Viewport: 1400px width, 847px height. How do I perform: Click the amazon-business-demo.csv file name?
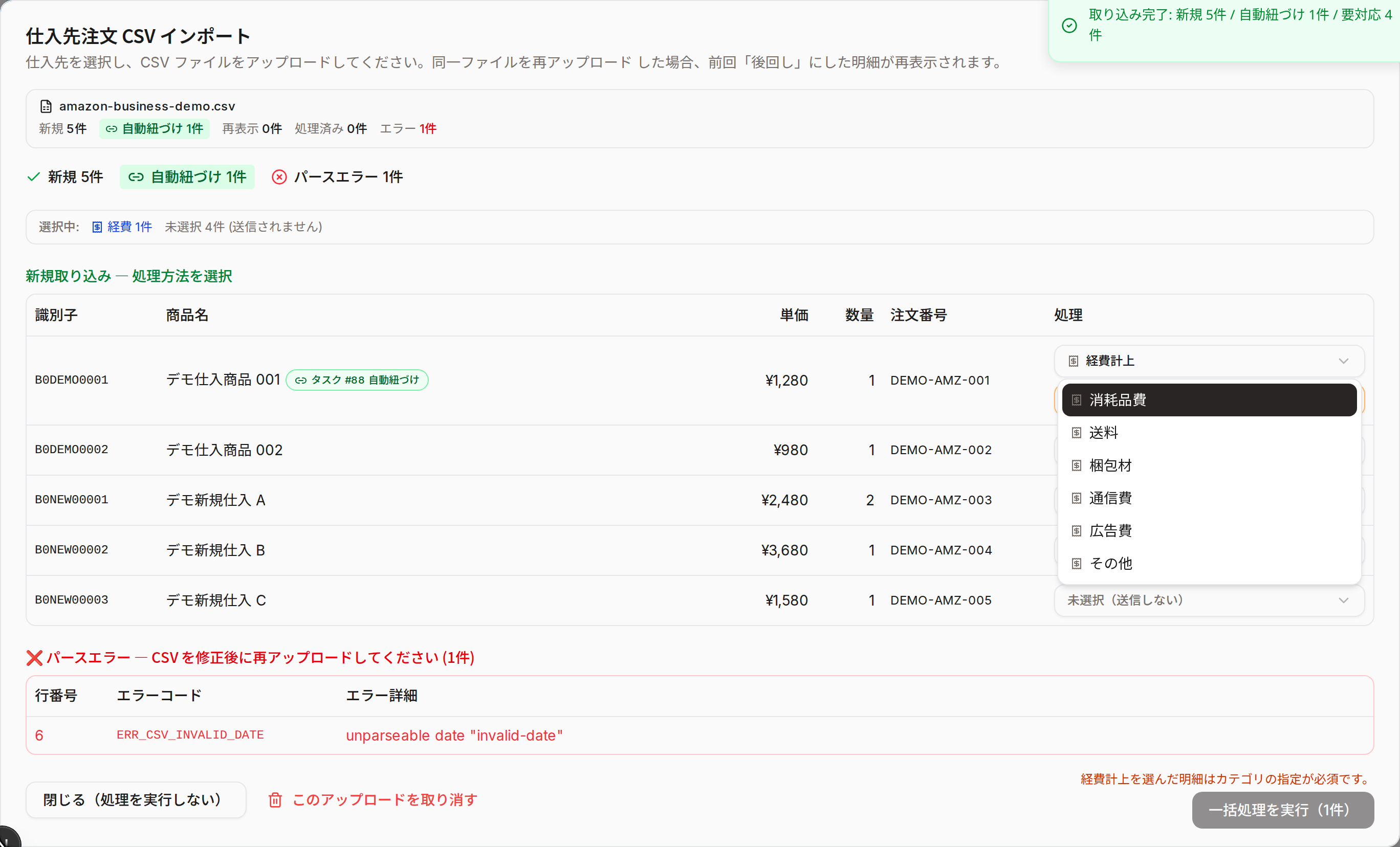tap(147, 106)
